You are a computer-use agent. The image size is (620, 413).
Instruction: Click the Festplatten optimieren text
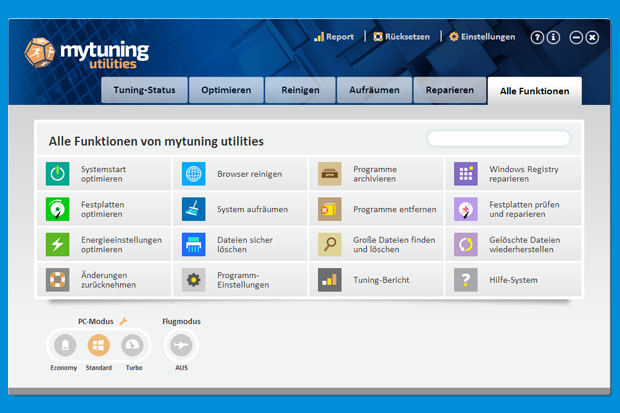[102, 209]
